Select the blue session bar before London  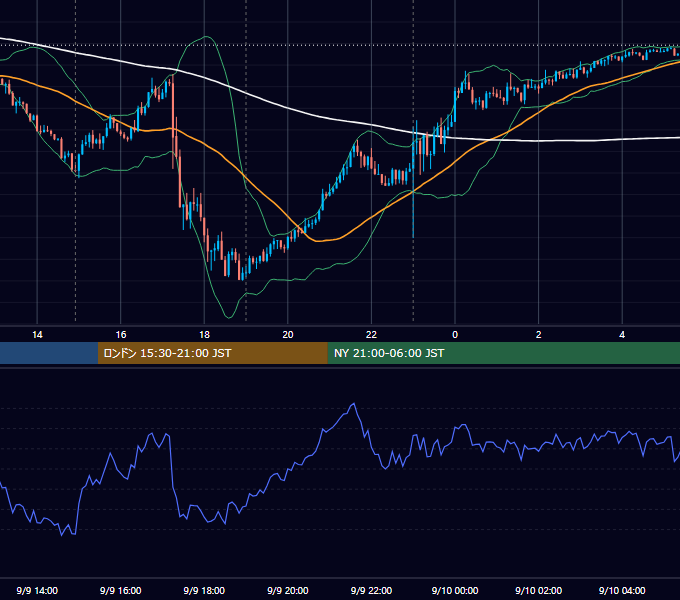tap(49, 353)
